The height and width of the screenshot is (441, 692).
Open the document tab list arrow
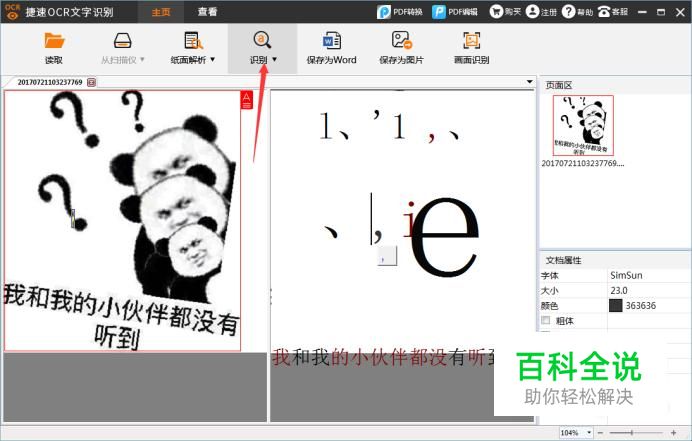(529, 82)
